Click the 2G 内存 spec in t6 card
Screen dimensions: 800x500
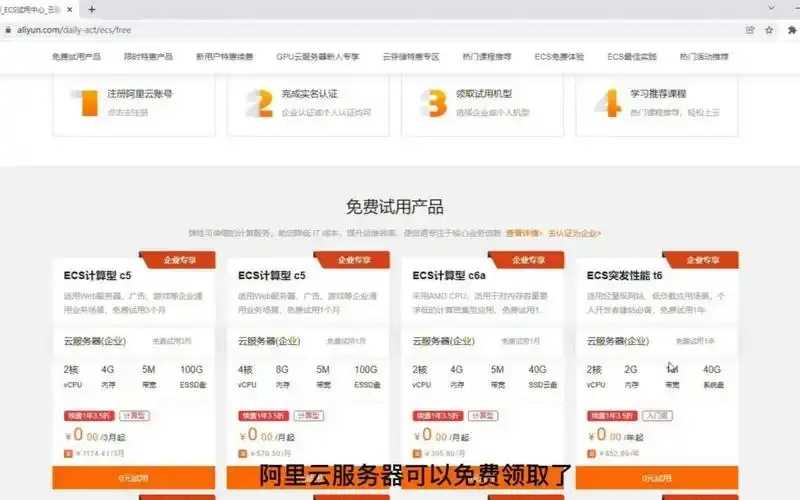[x=631, y=376]
